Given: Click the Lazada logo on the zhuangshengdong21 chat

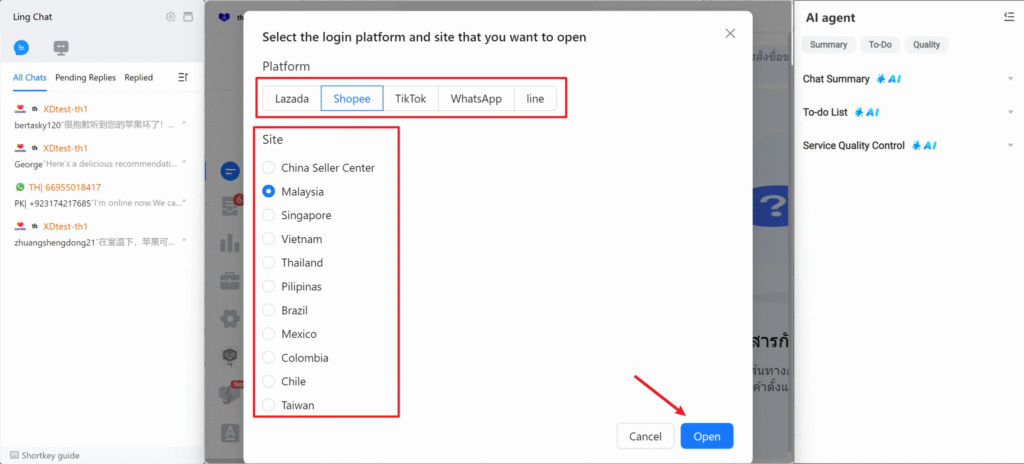Looking at the screenshot, I should click(x=20, y=226).
